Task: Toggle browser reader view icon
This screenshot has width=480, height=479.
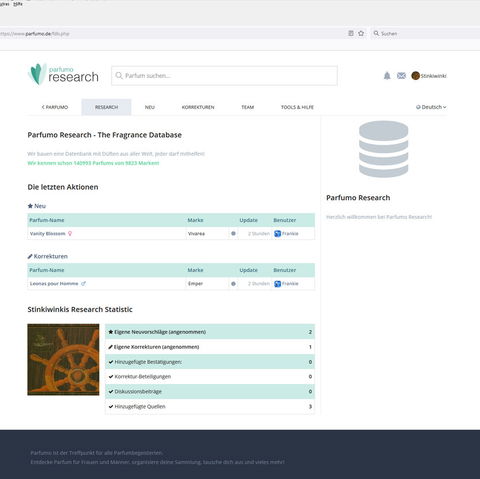Action: [351, 33]
